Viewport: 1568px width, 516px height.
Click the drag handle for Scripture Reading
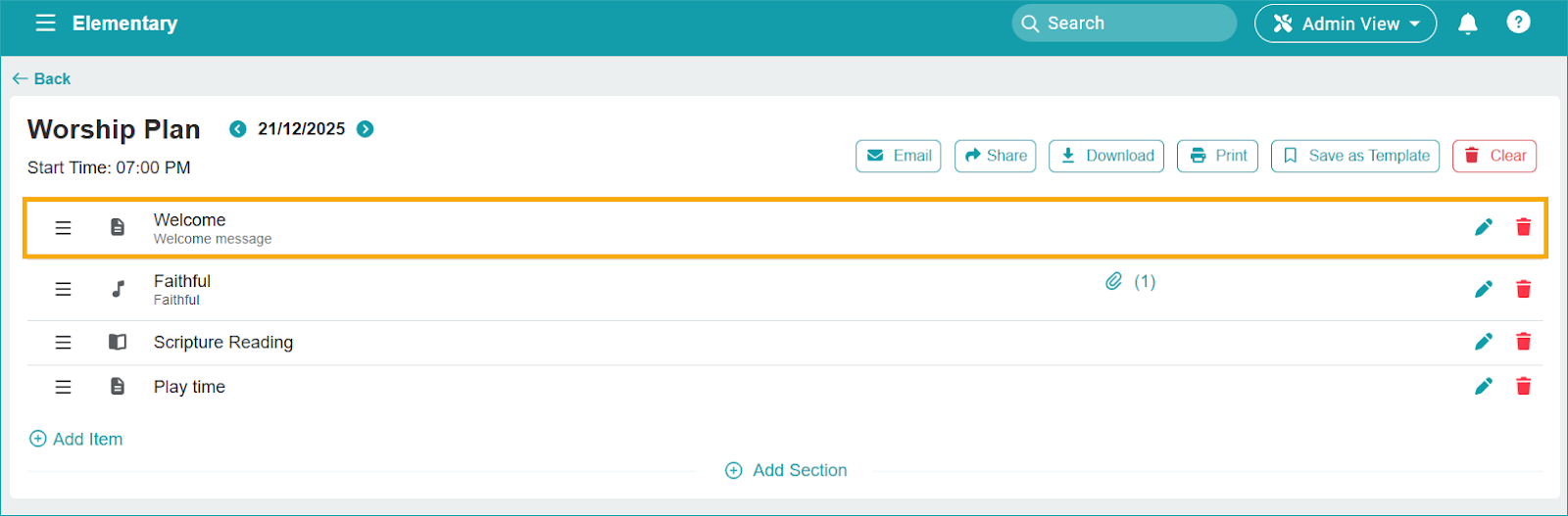pos(63,343)
